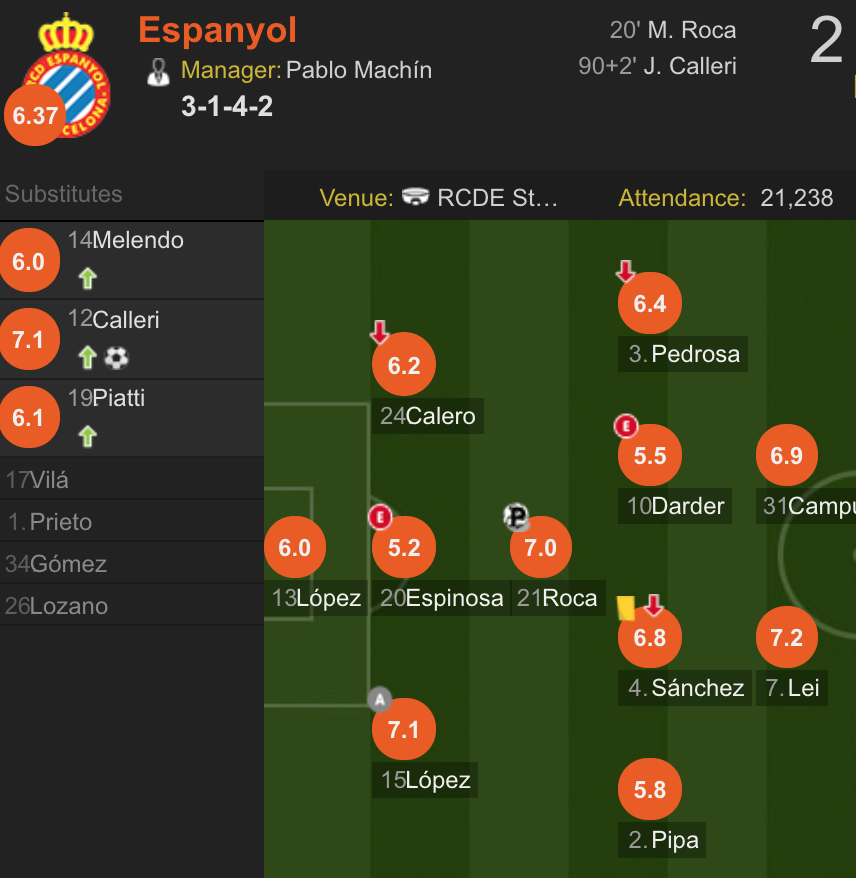Image resolution: width=856 pixels, height=878 pixels.
Task: Click the Espanyol club crest
Action: coord(67,76)
